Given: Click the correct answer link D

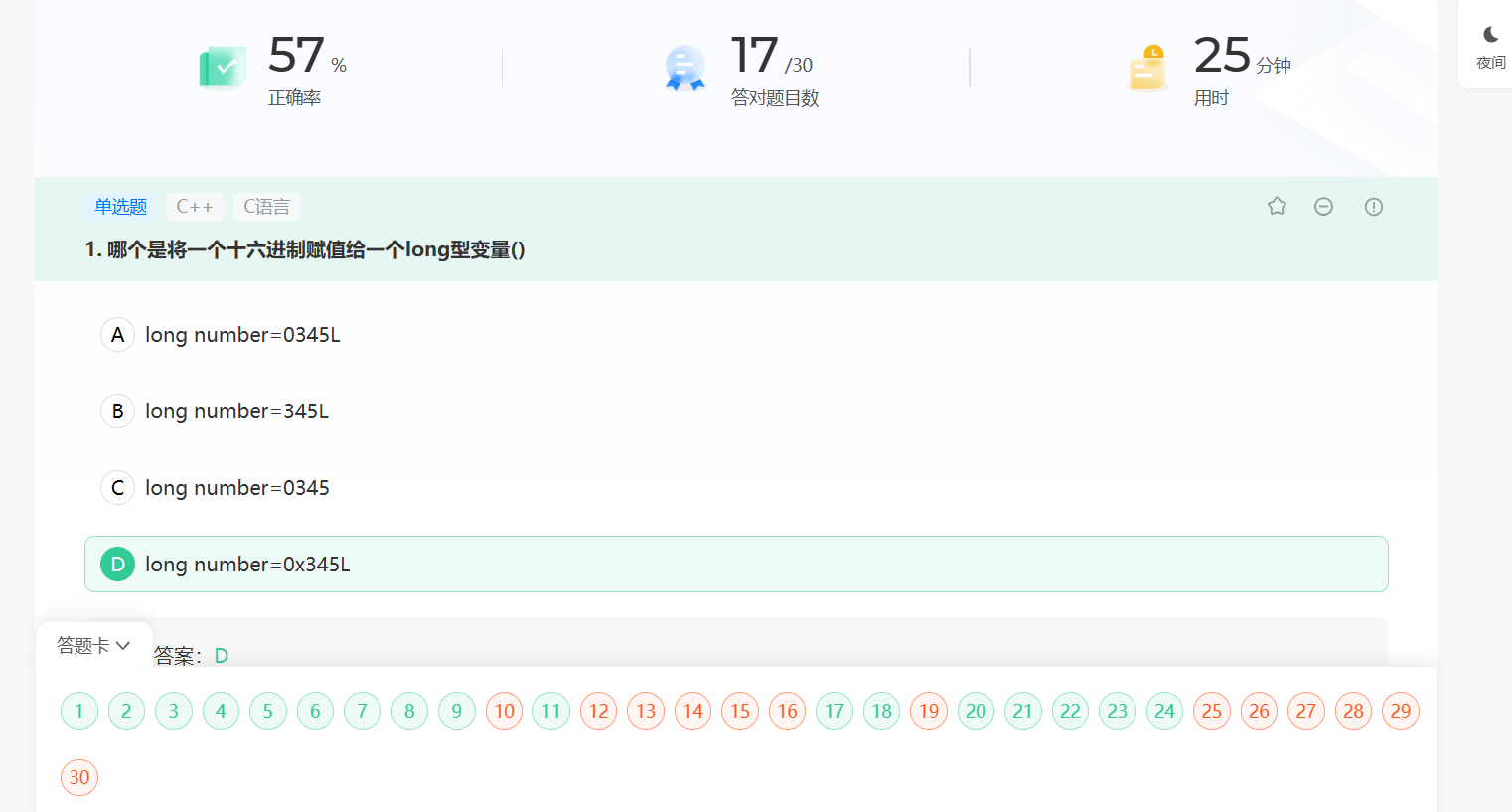Looking at the screenshot, I should coord(220,655).
